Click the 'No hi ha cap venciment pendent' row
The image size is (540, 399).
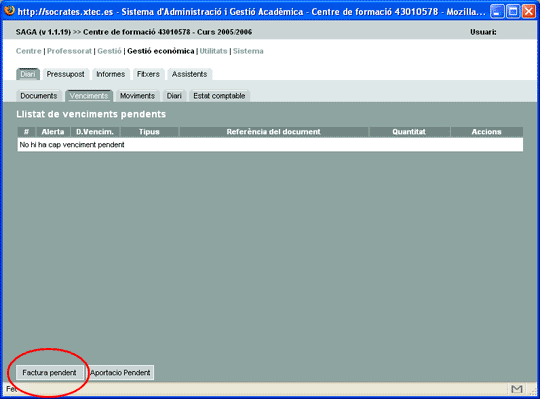(x=270, y=145)
